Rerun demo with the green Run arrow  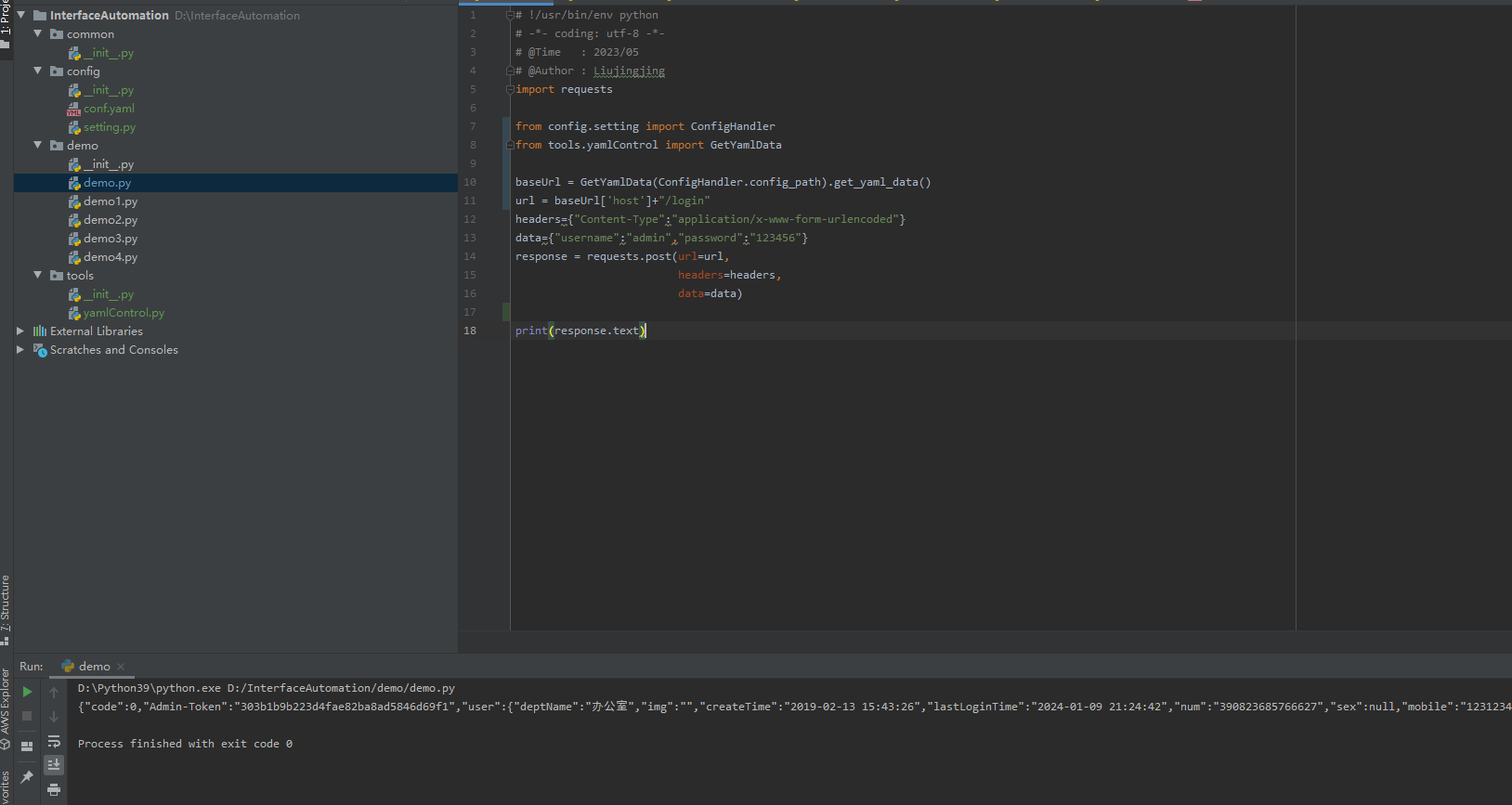pyautogui.click(x=27, y=692)
